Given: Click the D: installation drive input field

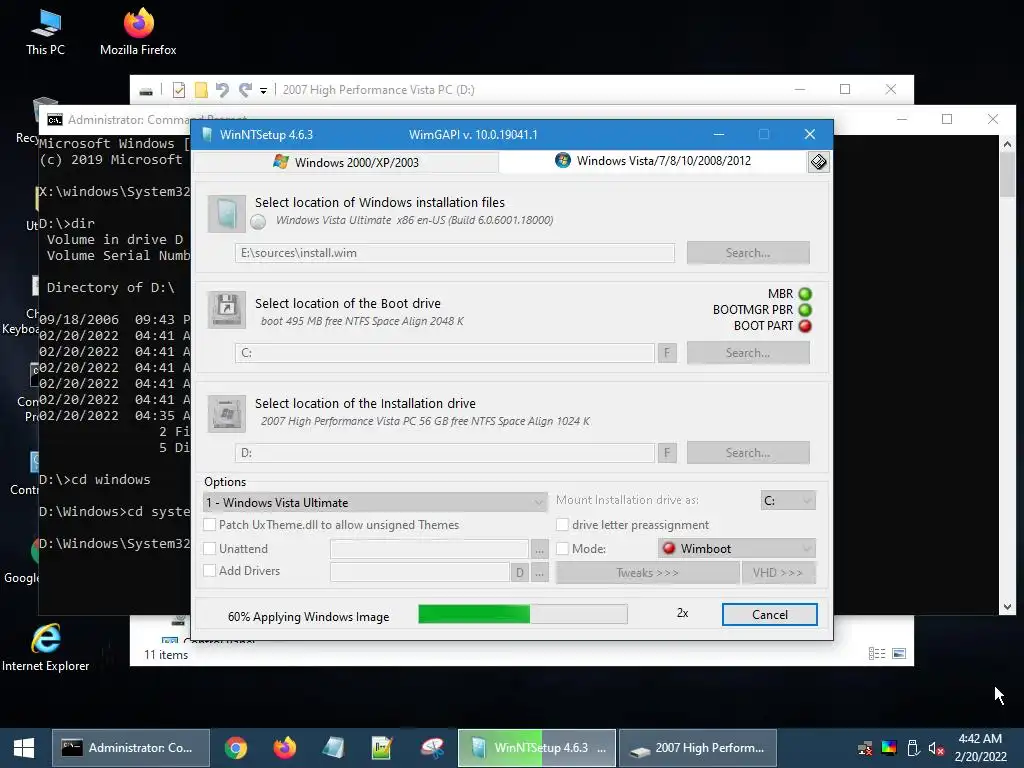Looking at the screenshot, I should tap(445, 453).
